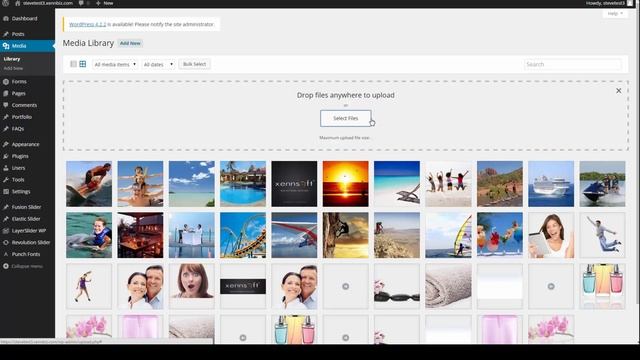Click the Select Files button
Viewport: 640px width, 360px height.
(345, 118)
